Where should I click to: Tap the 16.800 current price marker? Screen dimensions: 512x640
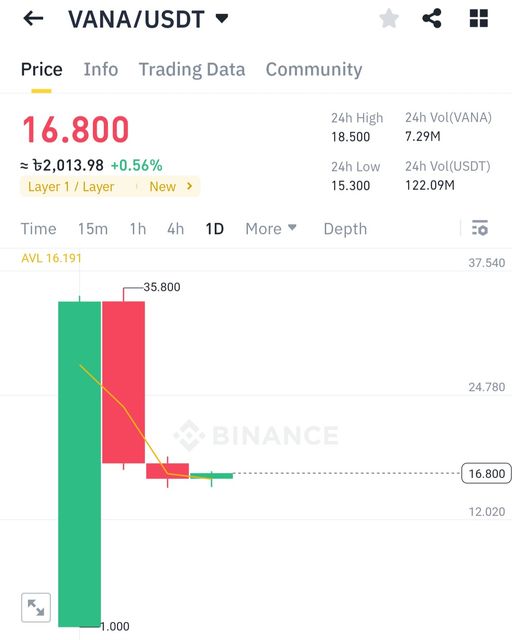pyautogui.click(x=486, y=473)
